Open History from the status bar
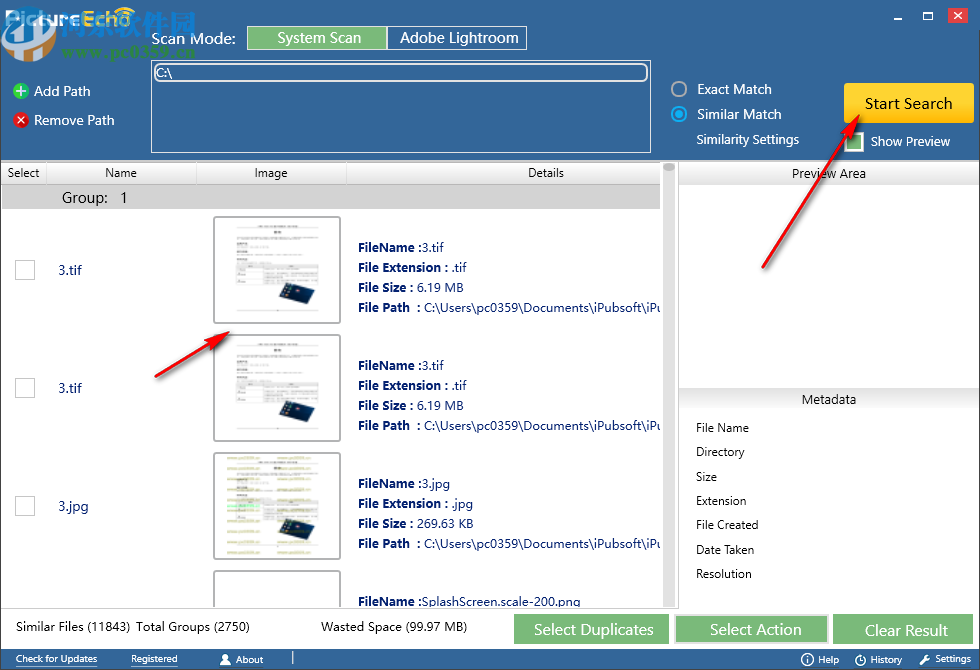Viewport: 980px width, 670px height. (x=878, y=659)
